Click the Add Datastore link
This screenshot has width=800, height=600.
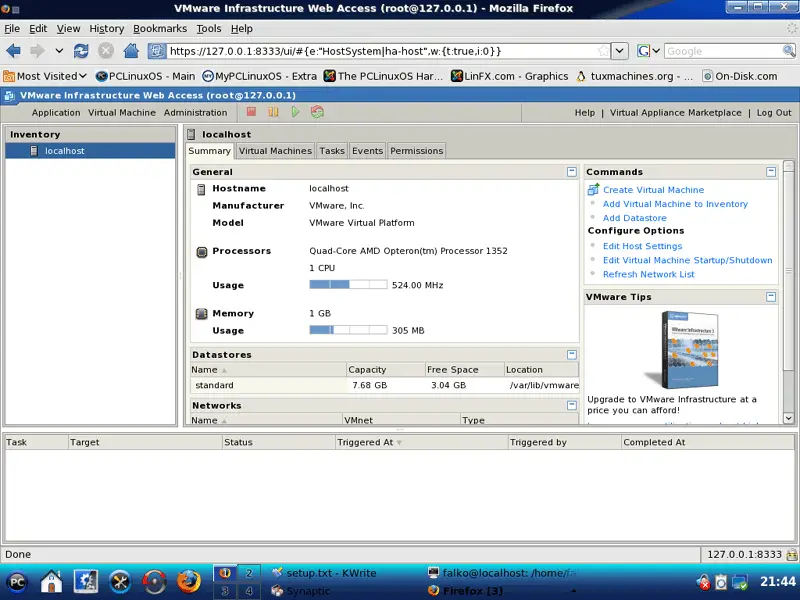tap(635, 218)
